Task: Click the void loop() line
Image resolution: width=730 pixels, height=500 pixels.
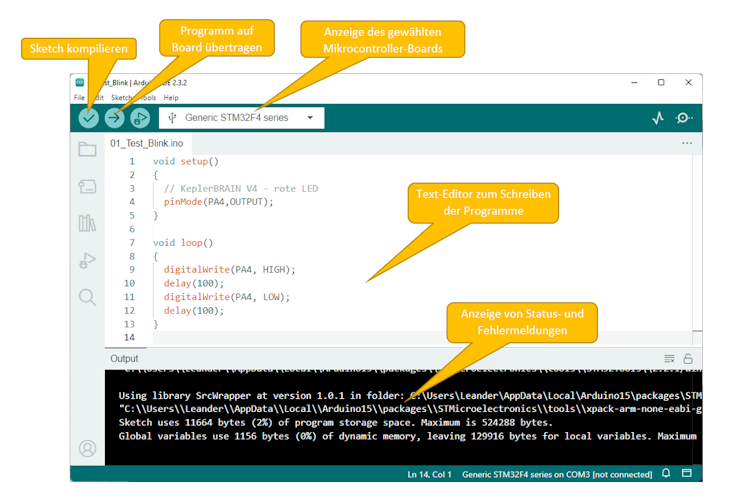Action: point(183,243)
